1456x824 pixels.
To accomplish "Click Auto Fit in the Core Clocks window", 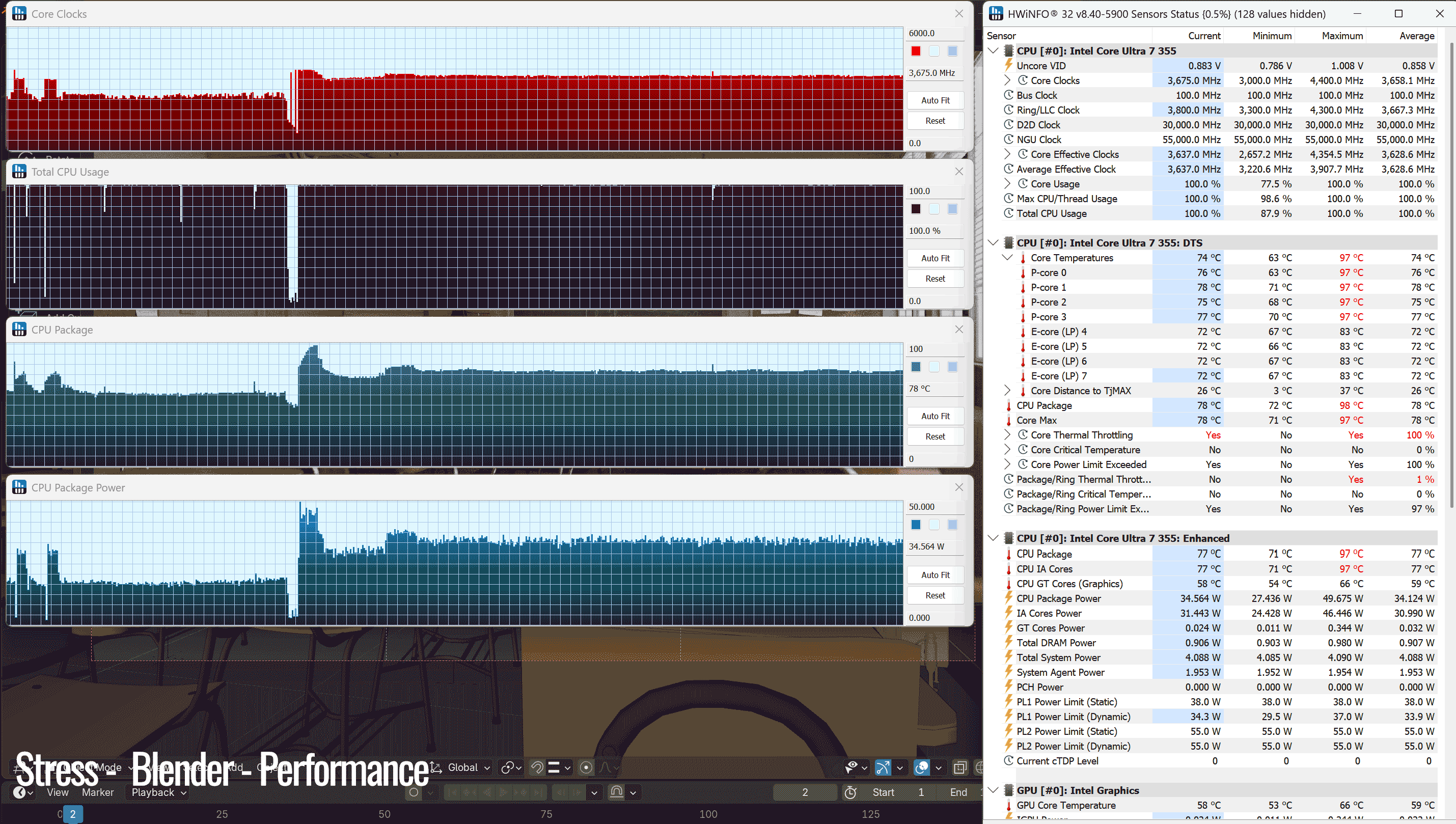I will coord(936,100).
